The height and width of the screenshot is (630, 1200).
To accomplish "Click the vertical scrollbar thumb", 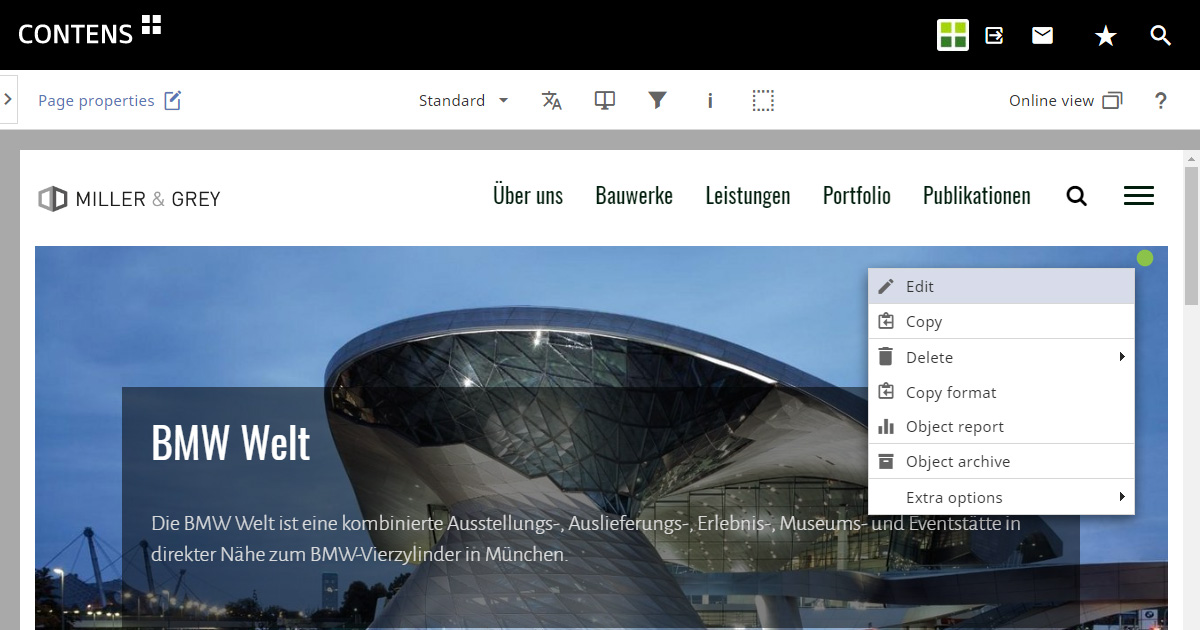I will click(x=1191, y=237).
